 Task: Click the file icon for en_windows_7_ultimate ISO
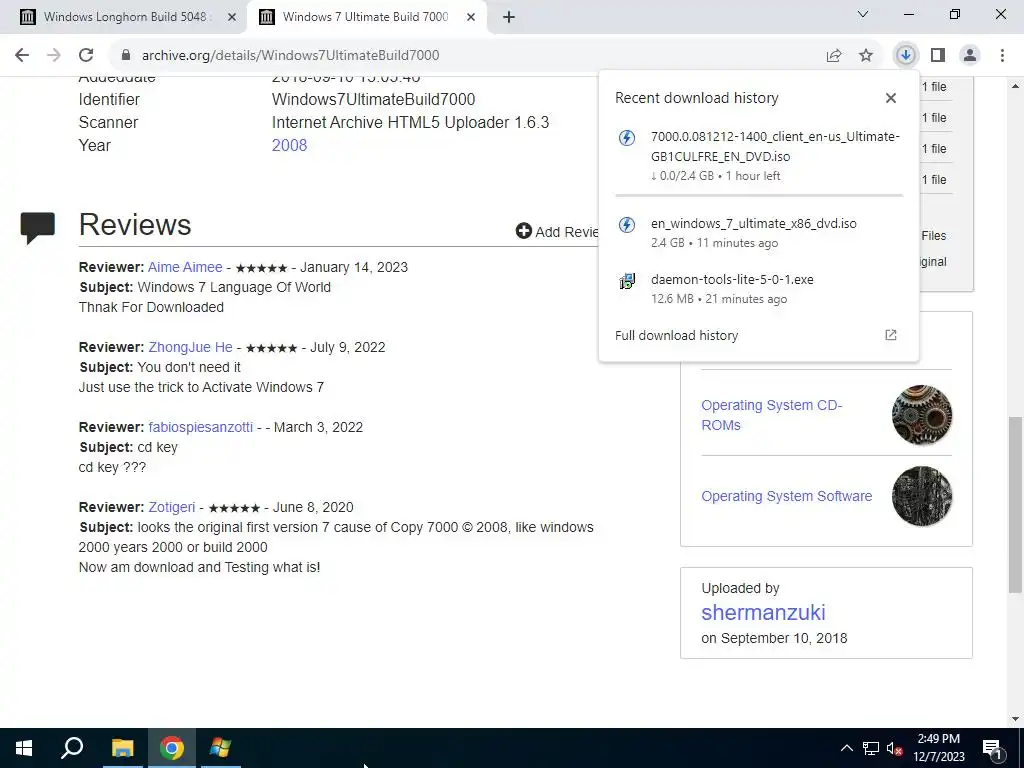627,225
